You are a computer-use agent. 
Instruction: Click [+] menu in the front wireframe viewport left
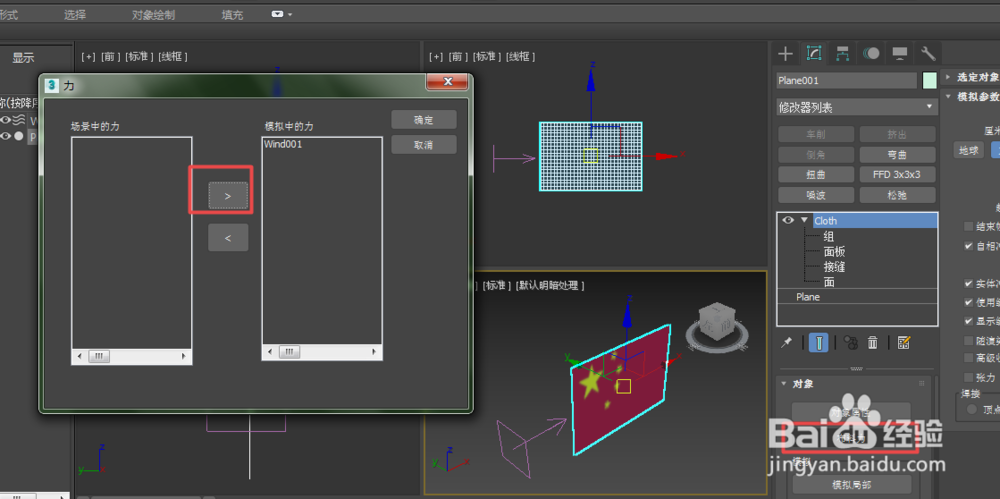88,57
